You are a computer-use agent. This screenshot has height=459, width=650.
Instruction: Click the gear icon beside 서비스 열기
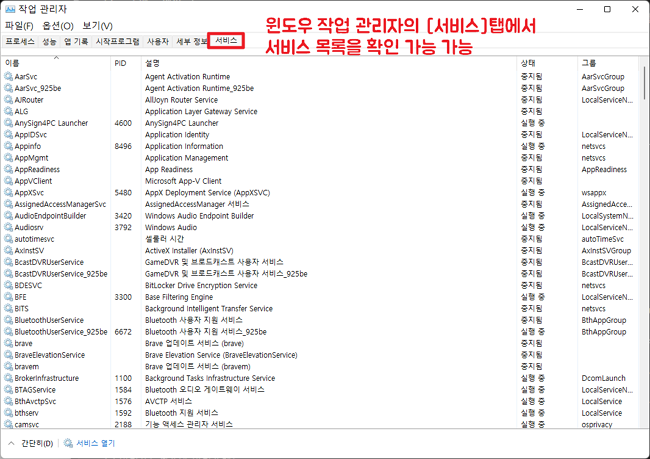[68, 443]
